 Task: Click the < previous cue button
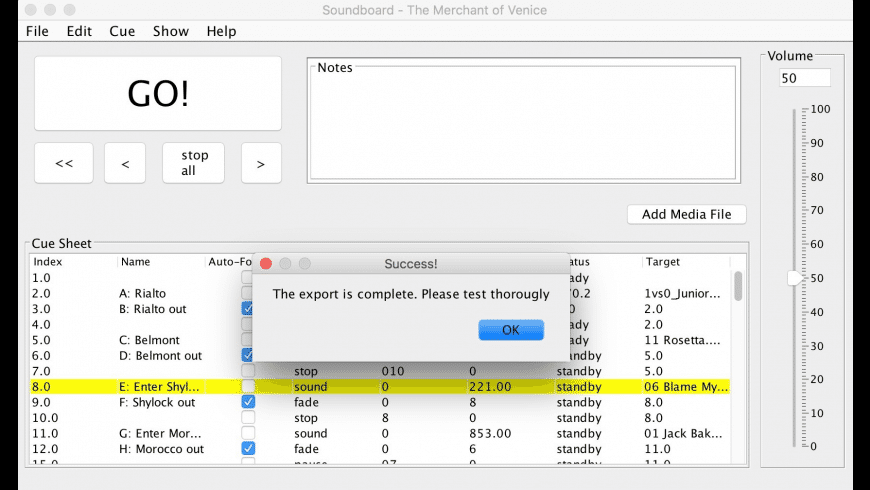(125, 163)
